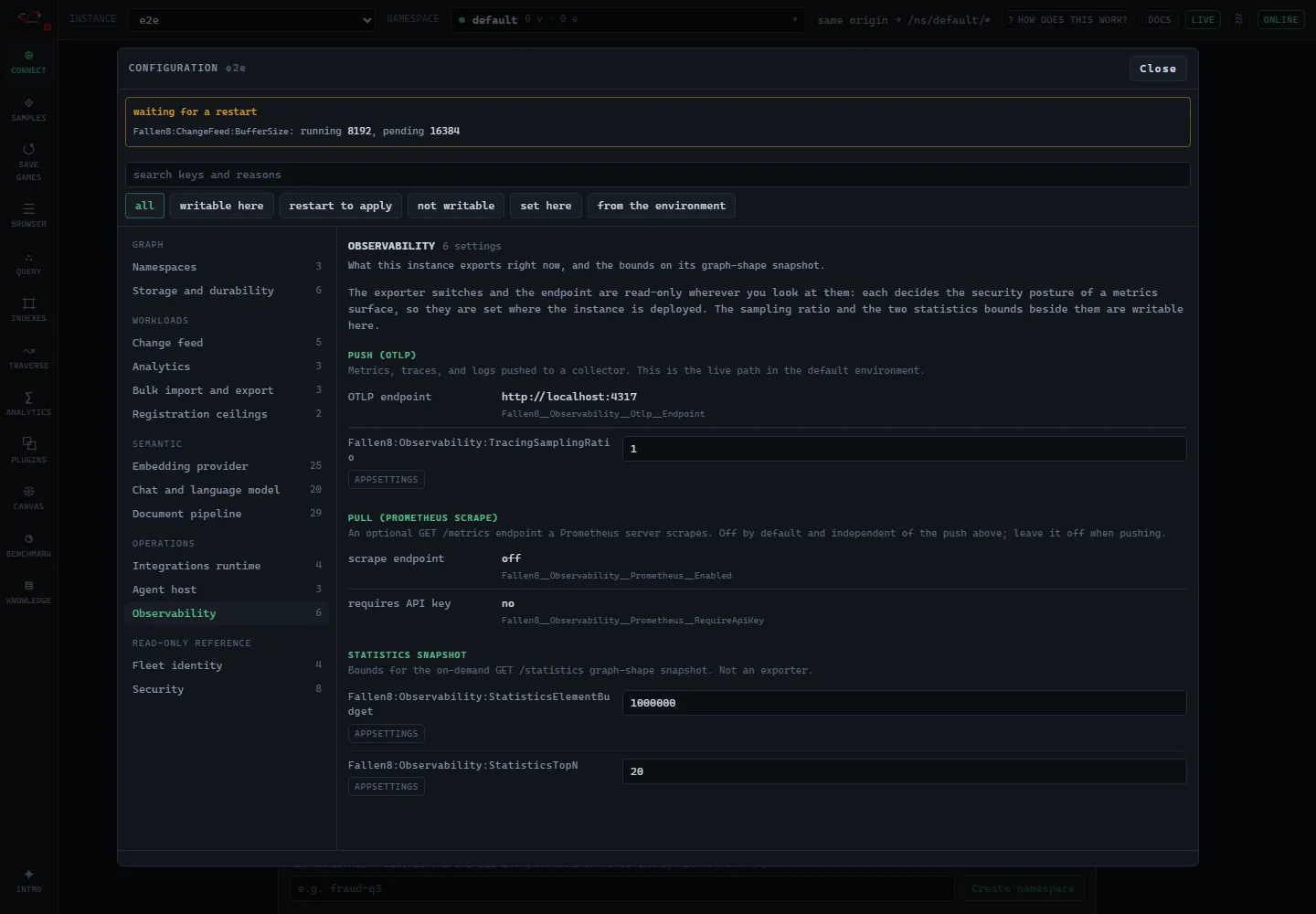Click the How does this work button

pyautogui.click(x=1067, y=19)
